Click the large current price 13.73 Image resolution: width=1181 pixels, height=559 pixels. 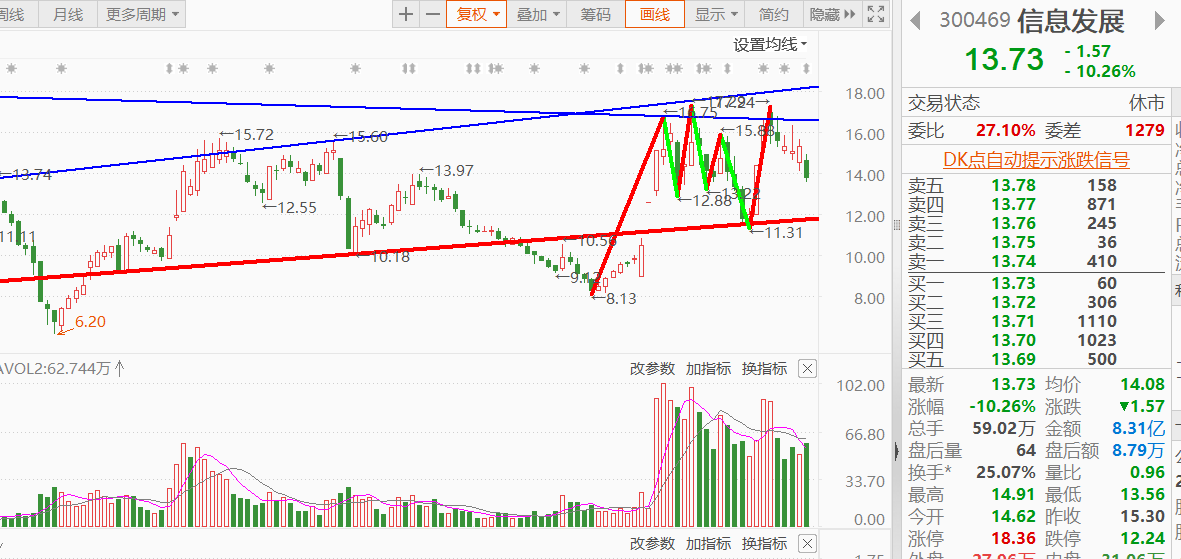click(1004, 59)
